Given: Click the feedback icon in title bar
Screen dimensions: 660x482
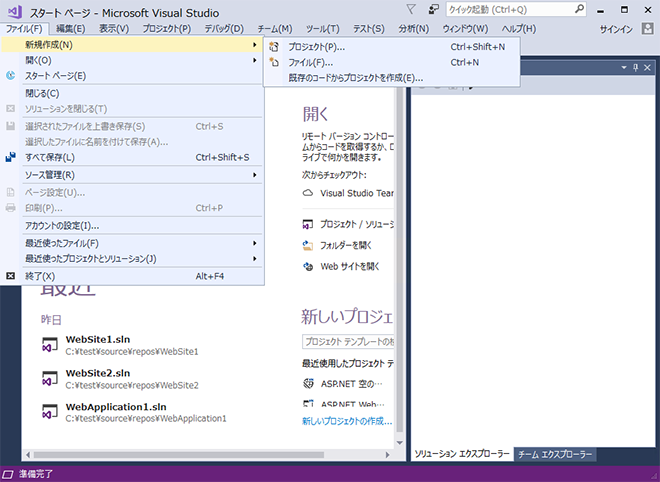Looking at the screenshot, I should pos(434,9).
